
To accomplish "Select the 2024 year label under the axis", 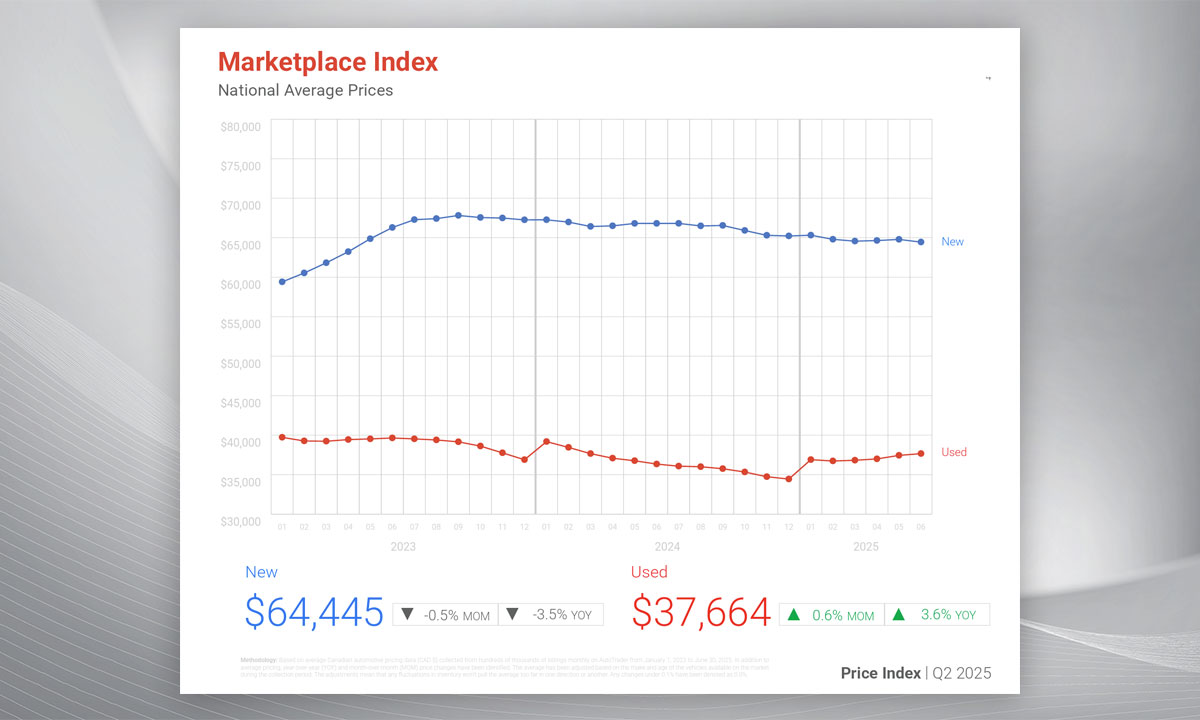I will pos(667,547).
